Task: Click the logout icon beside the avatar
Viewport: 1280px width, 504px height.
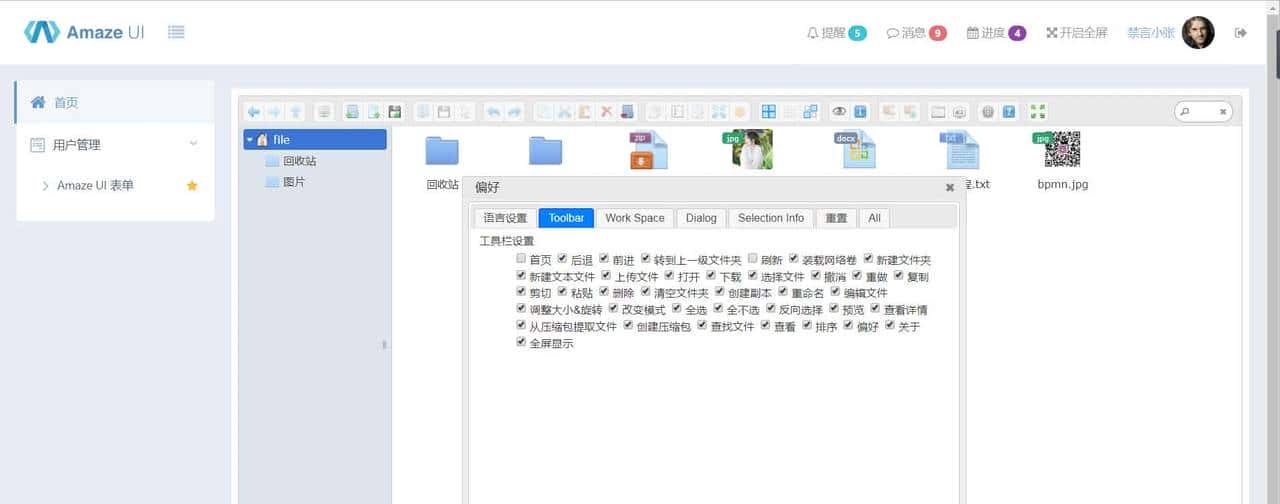Action: click(x=1241, y=33)
